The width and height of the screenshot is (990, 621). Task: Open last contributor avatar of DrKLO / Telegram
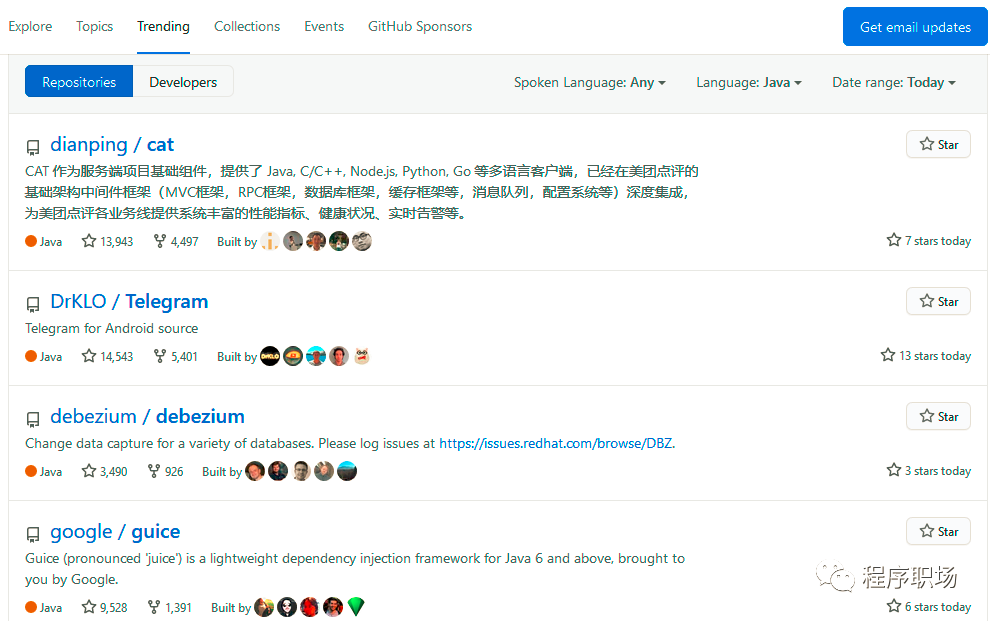pyautogui.click(x=362, y=356)
